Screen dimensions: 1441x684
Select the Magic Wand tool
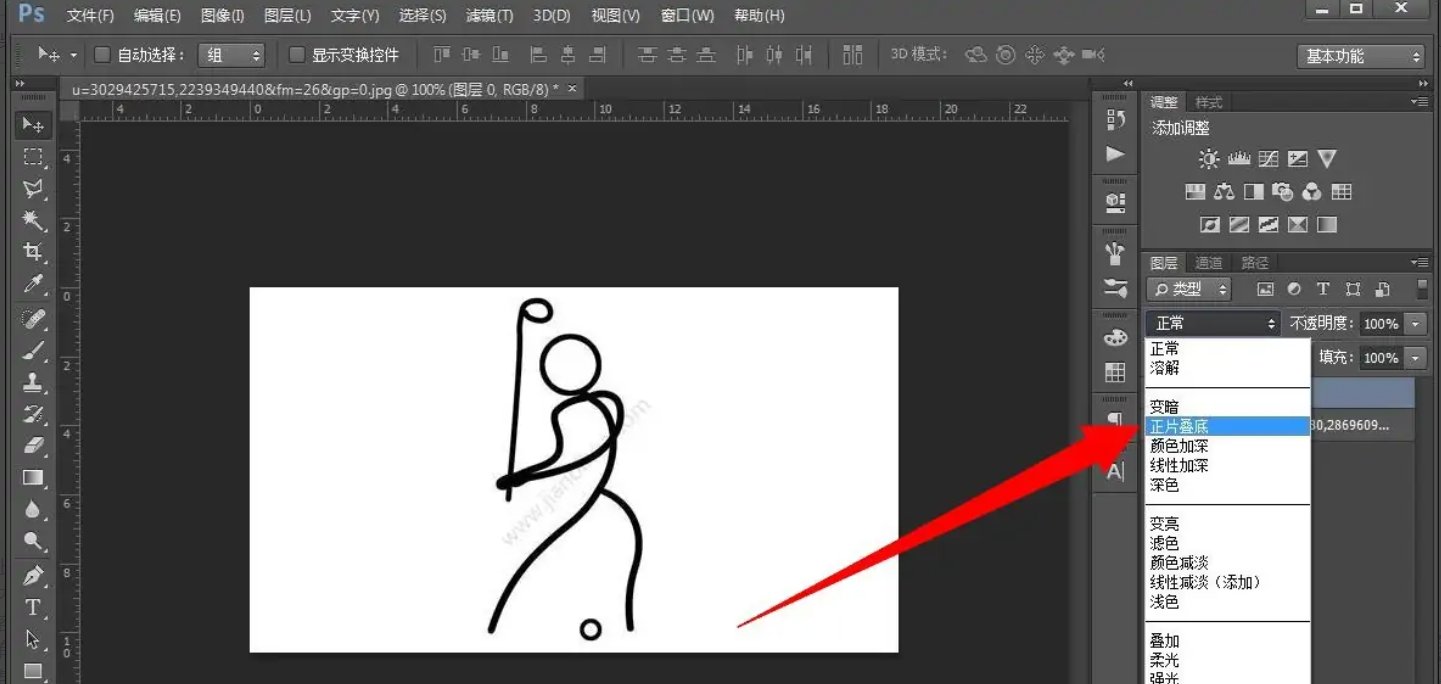pyautogui.click(x=33, y=219)
